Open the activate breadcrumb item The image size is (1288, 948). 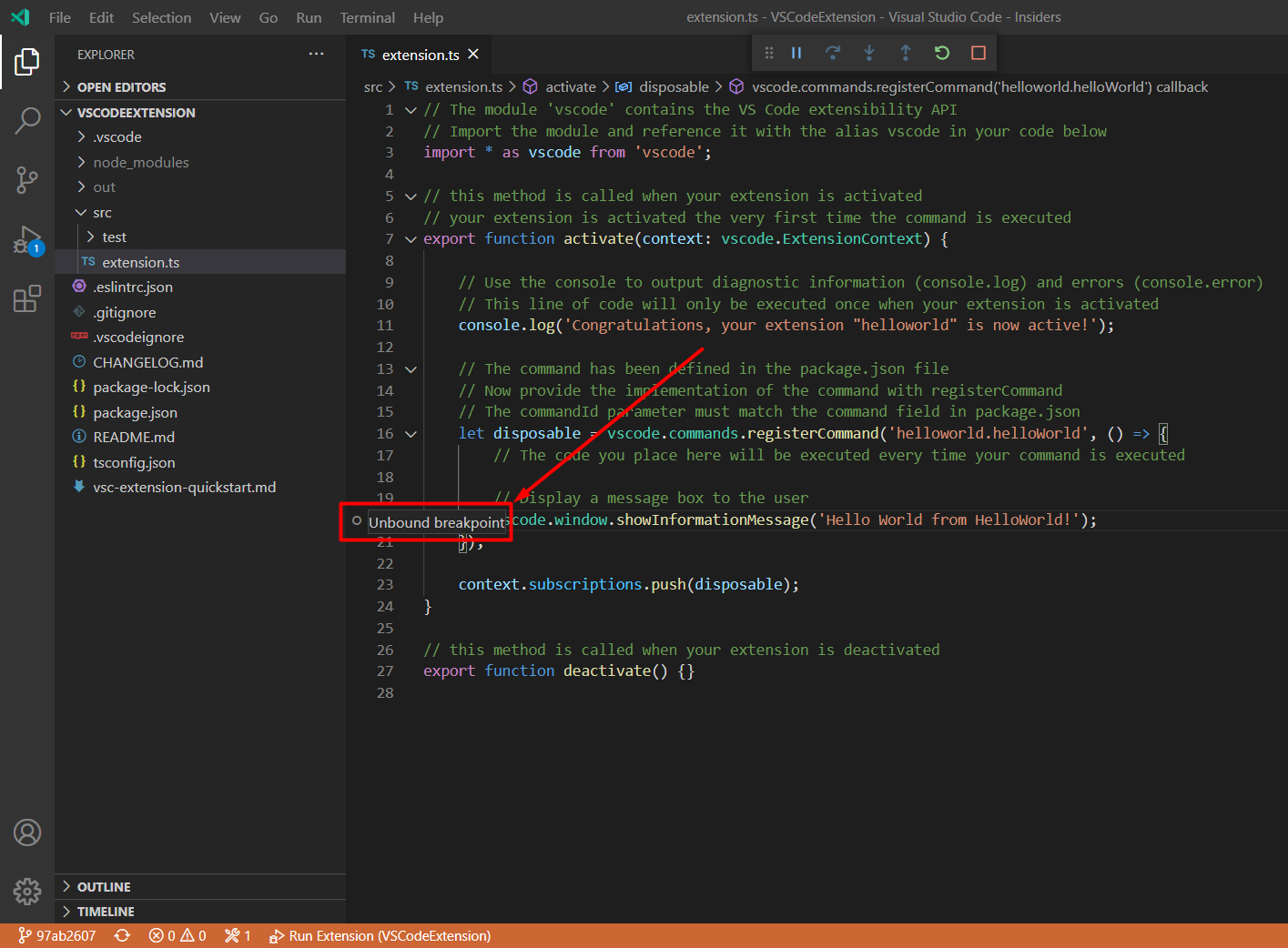pos(571,86)
